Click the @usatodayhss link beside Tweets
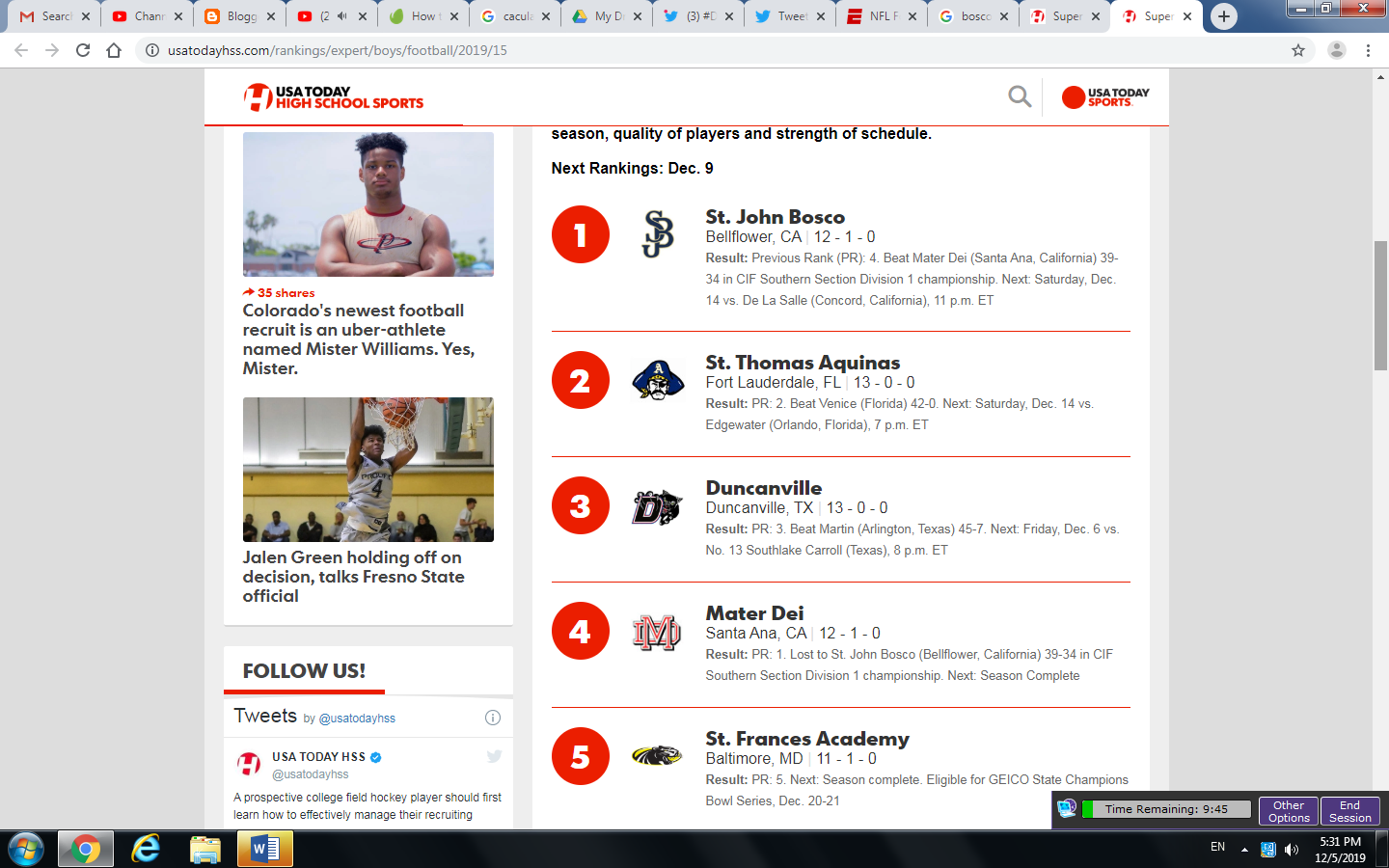The height and width of the screenshot is (868, 1389). point(357,719)
